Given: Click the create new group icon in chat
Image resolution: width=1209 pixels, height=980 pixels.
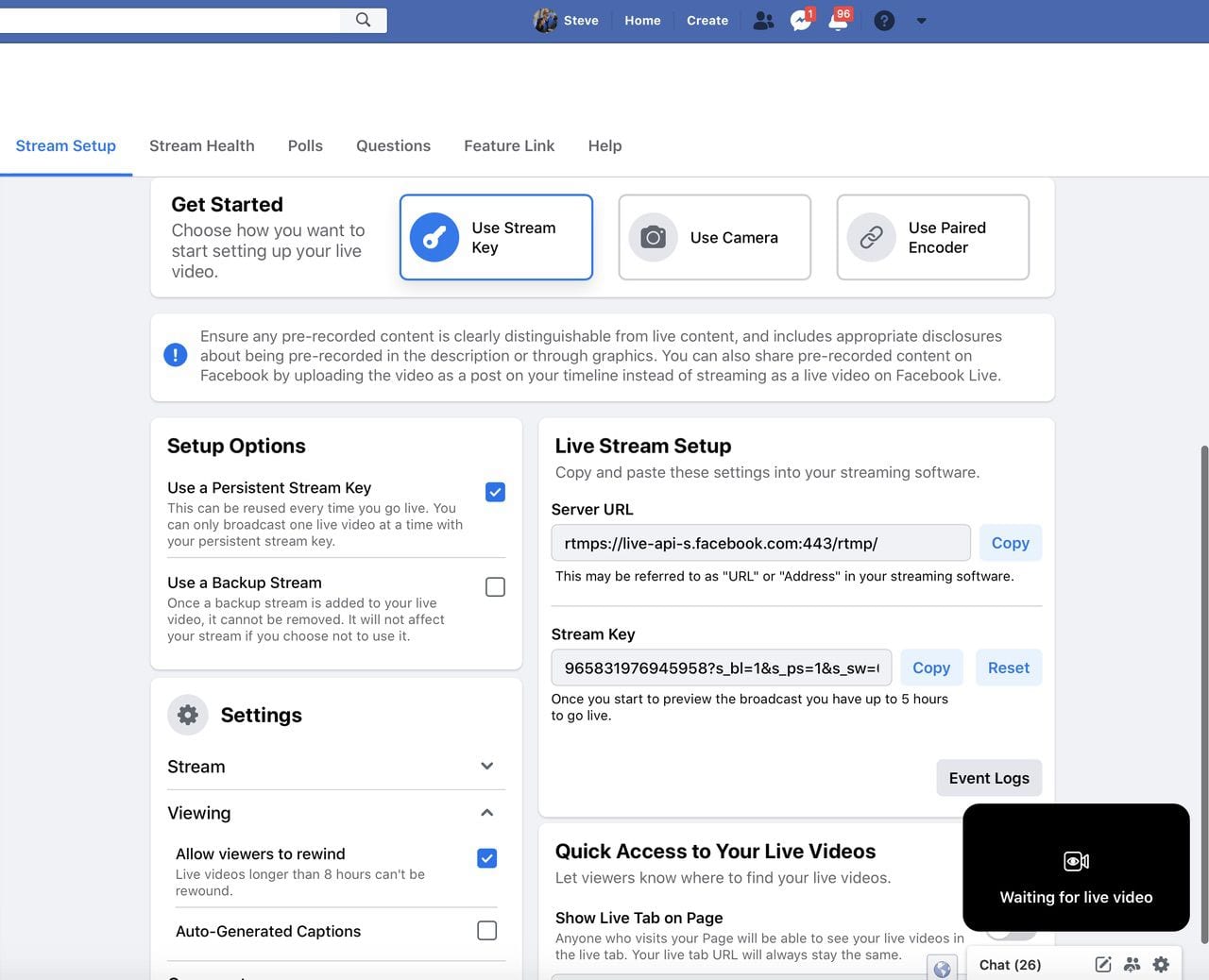Looking at the screenshot, I should 1132,964.
